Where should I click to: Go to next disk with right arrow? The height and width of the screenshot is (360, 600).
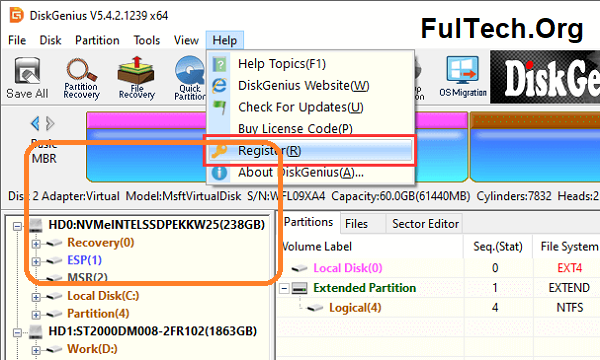[50, 123]
